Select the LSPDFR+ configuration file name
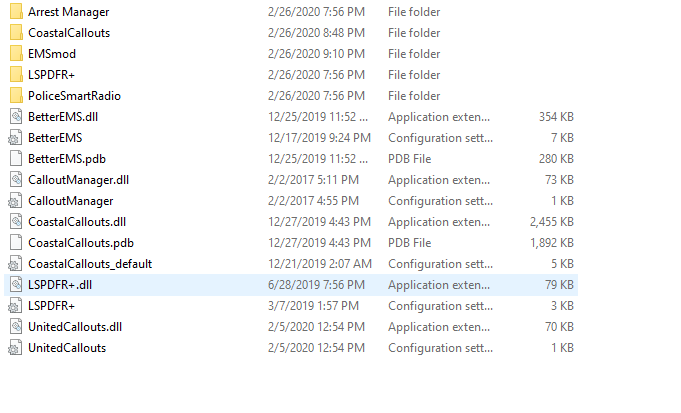 pyautogui.click(x=52, y=306)
